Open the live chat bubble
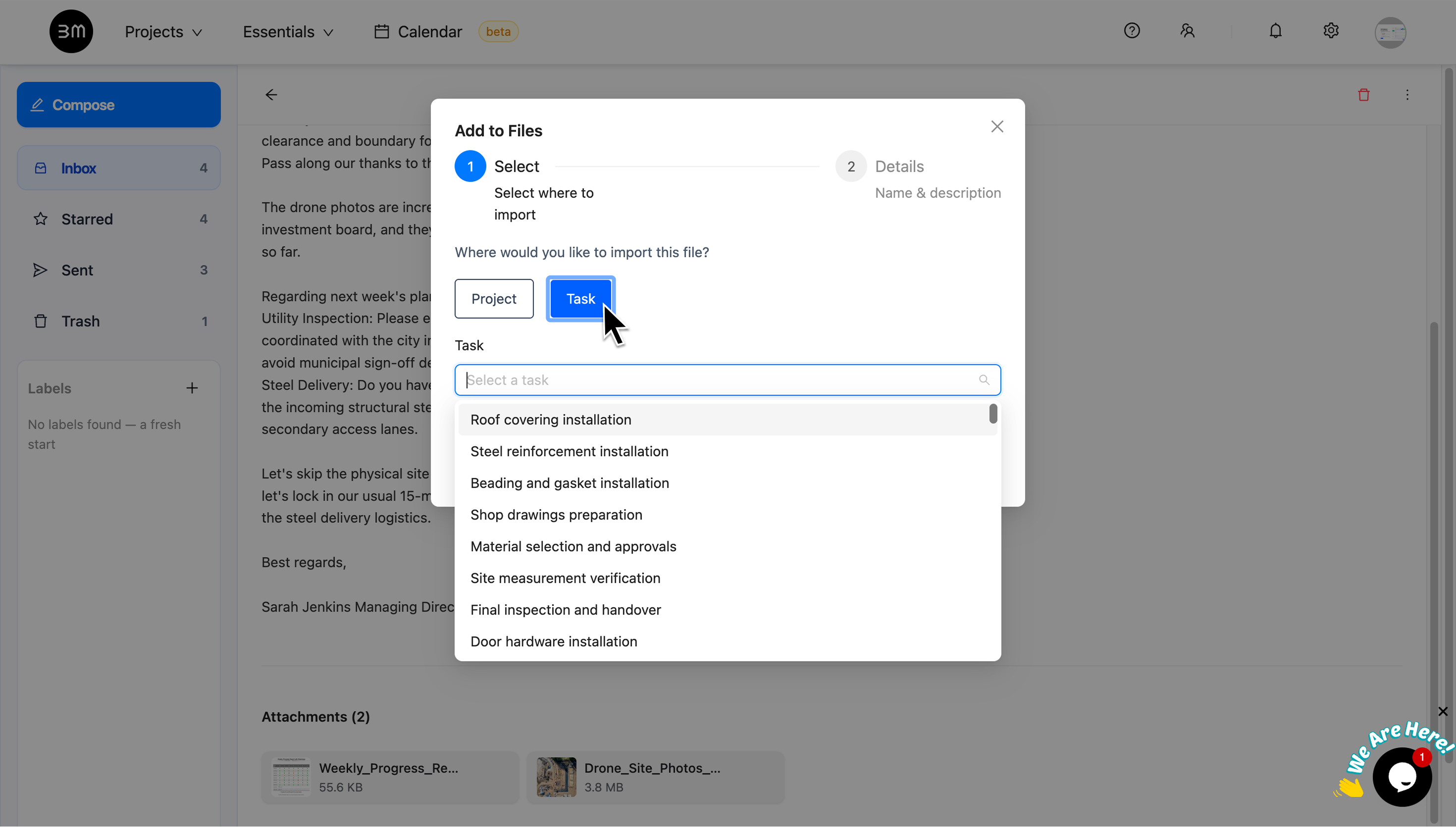1456x827 pixels. (1402, 776)
